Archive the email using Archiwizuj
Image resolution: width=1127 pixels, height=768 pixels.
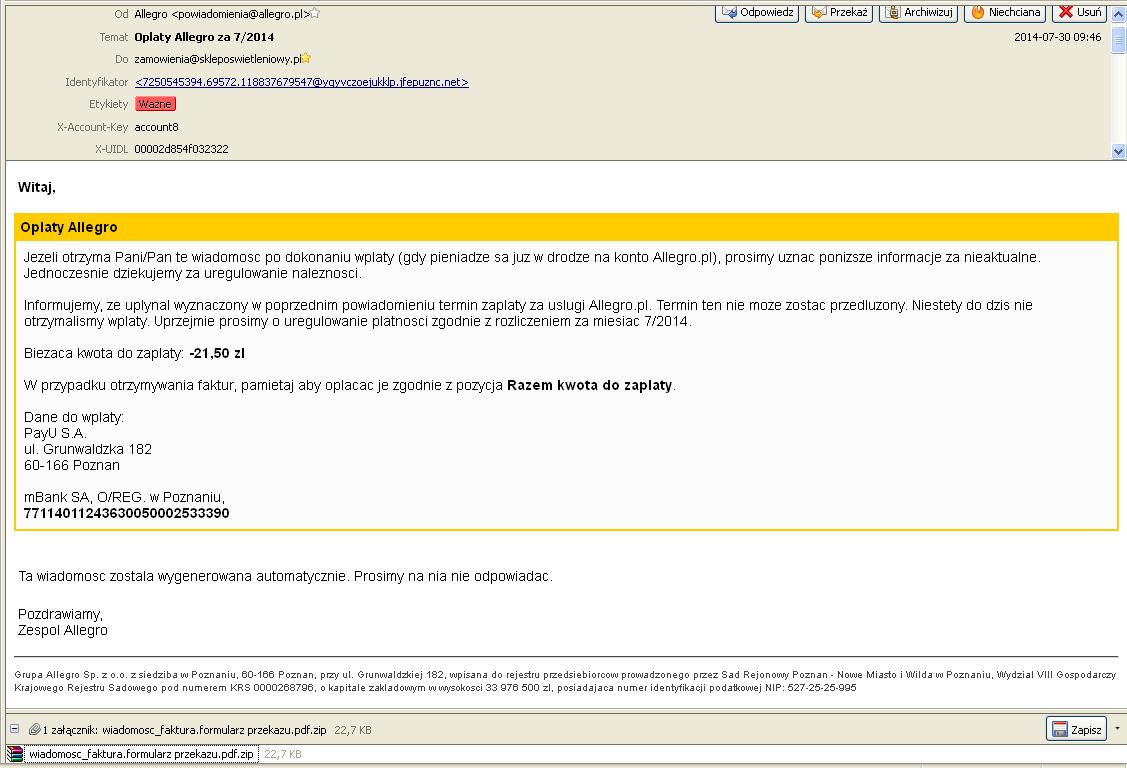(918, 12)
